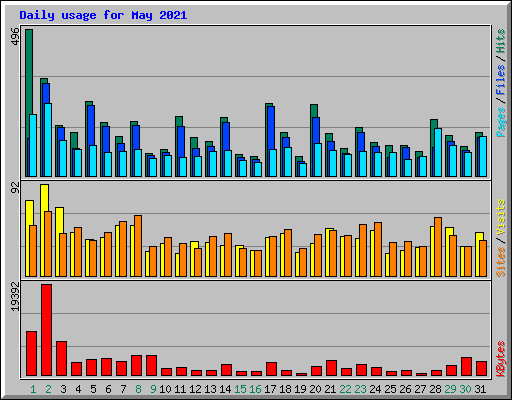The height and width of the screenshot is (400, 512).
Task: Click day 14 on the date axis
Action: [225, 389]
